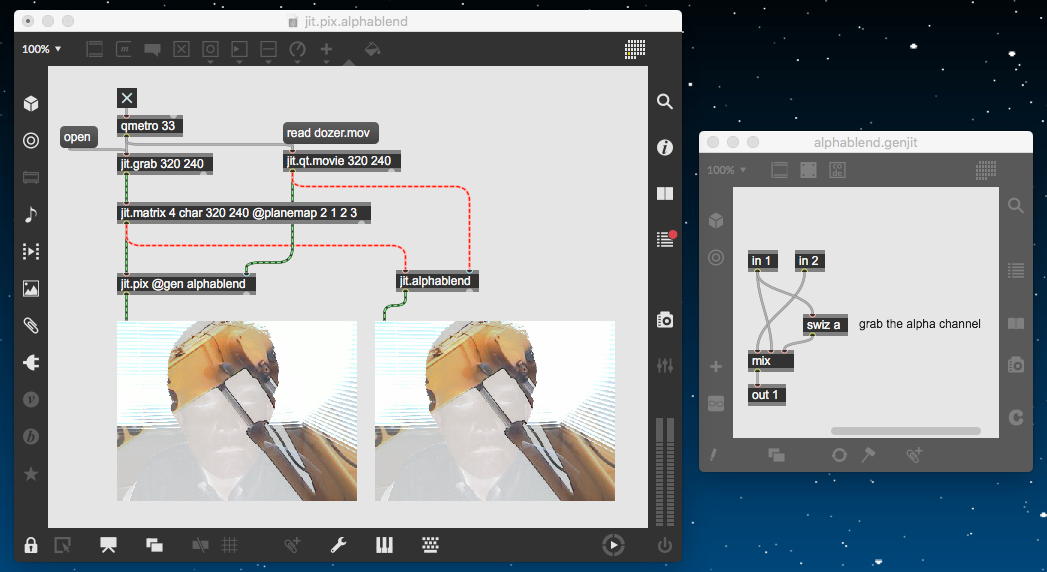The width and height of the screenshot is (1047, 572).
Task: Click the global transport play icon
Action: [x=614, y=545]
